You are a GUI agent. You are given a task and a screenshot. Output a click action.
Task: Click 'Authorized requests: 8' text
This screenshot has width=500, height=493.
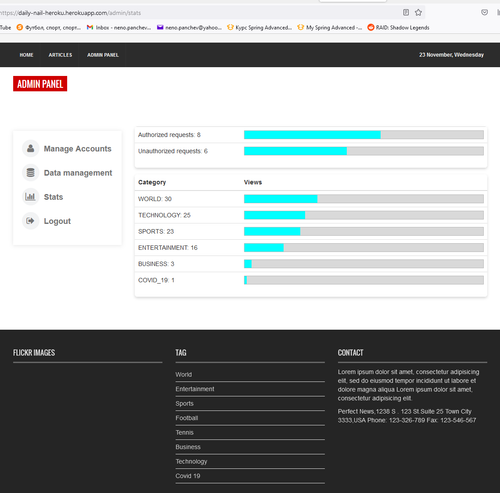[169, 135]
